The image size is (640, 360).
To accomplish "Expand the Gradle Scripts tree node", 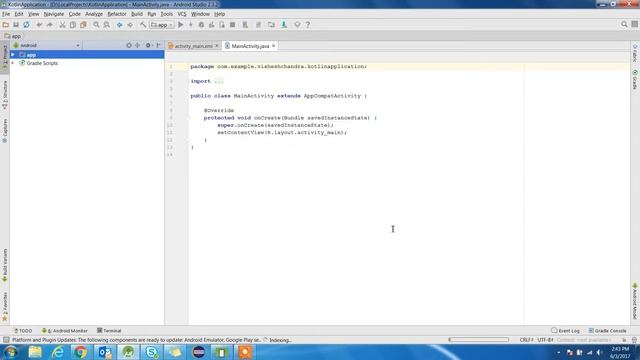I will (13, 63).
